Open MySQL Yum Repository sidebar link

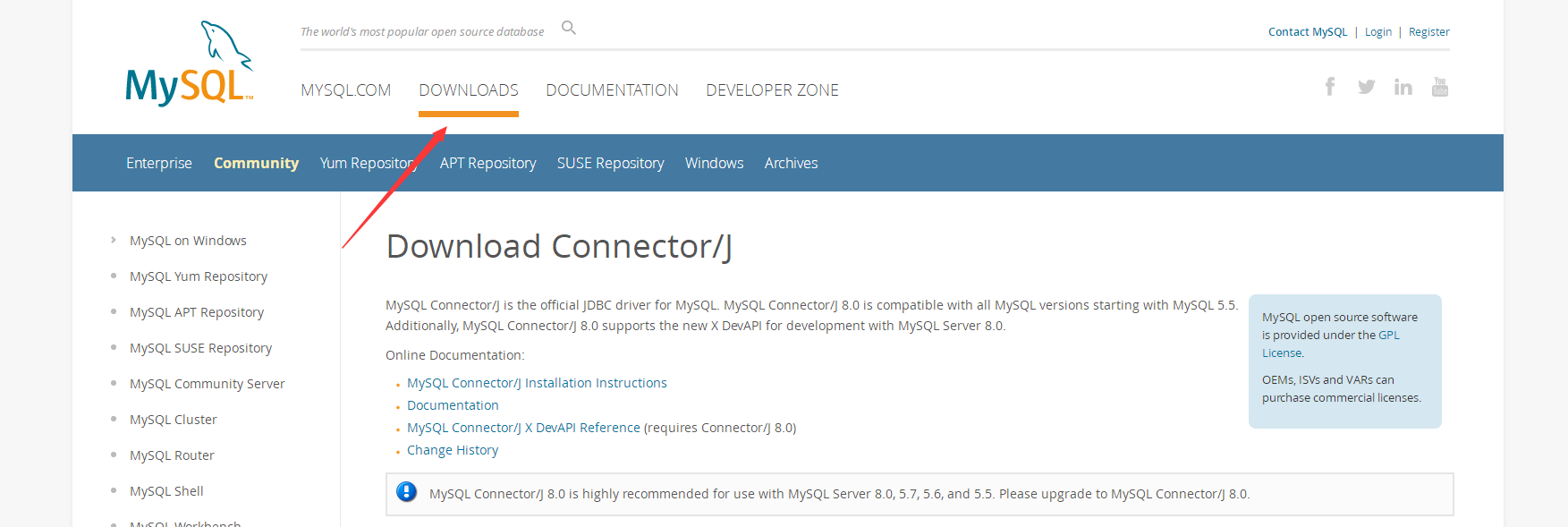click(x=199, y=276)
